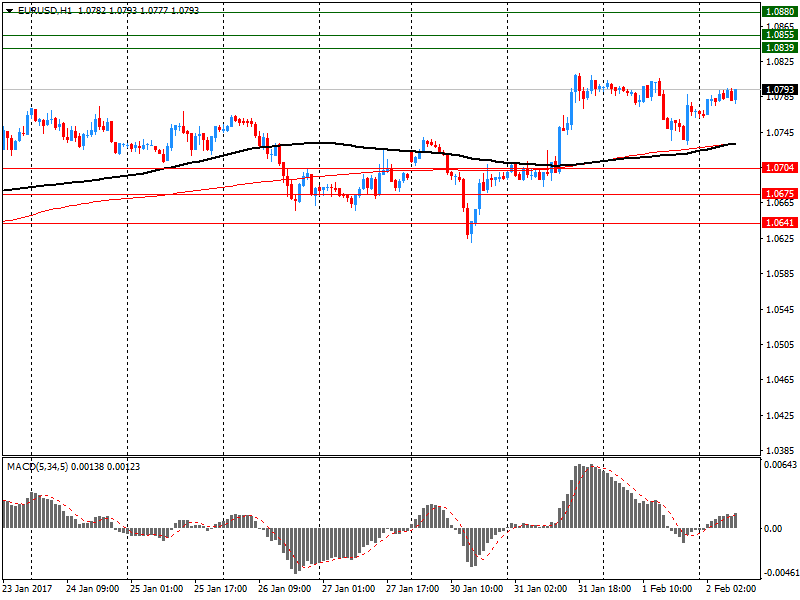Select the MACD scale value -0.00461
Image resolution: width=800 pixels, height=600 pixels.
click(x=781, y=573)
